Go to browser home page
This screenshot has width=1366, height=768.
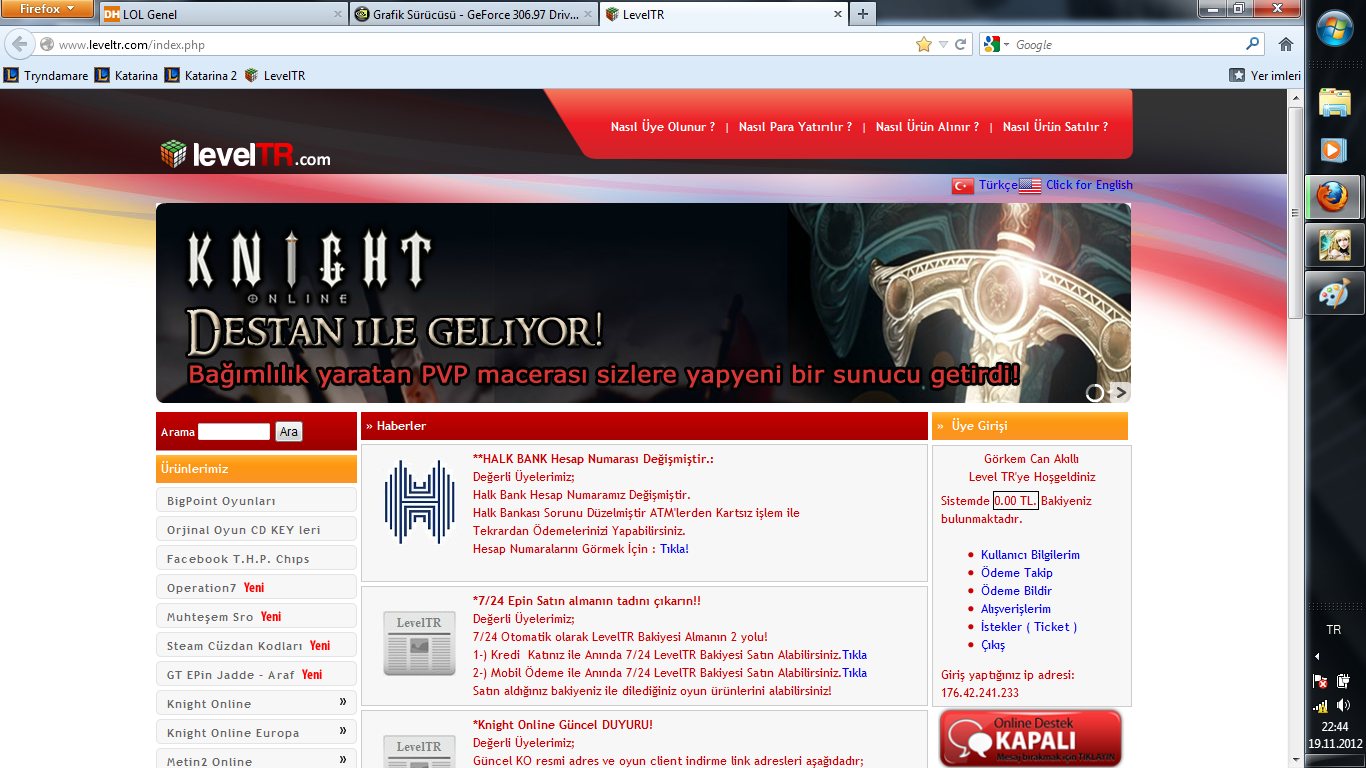(x=1286, y=45)
